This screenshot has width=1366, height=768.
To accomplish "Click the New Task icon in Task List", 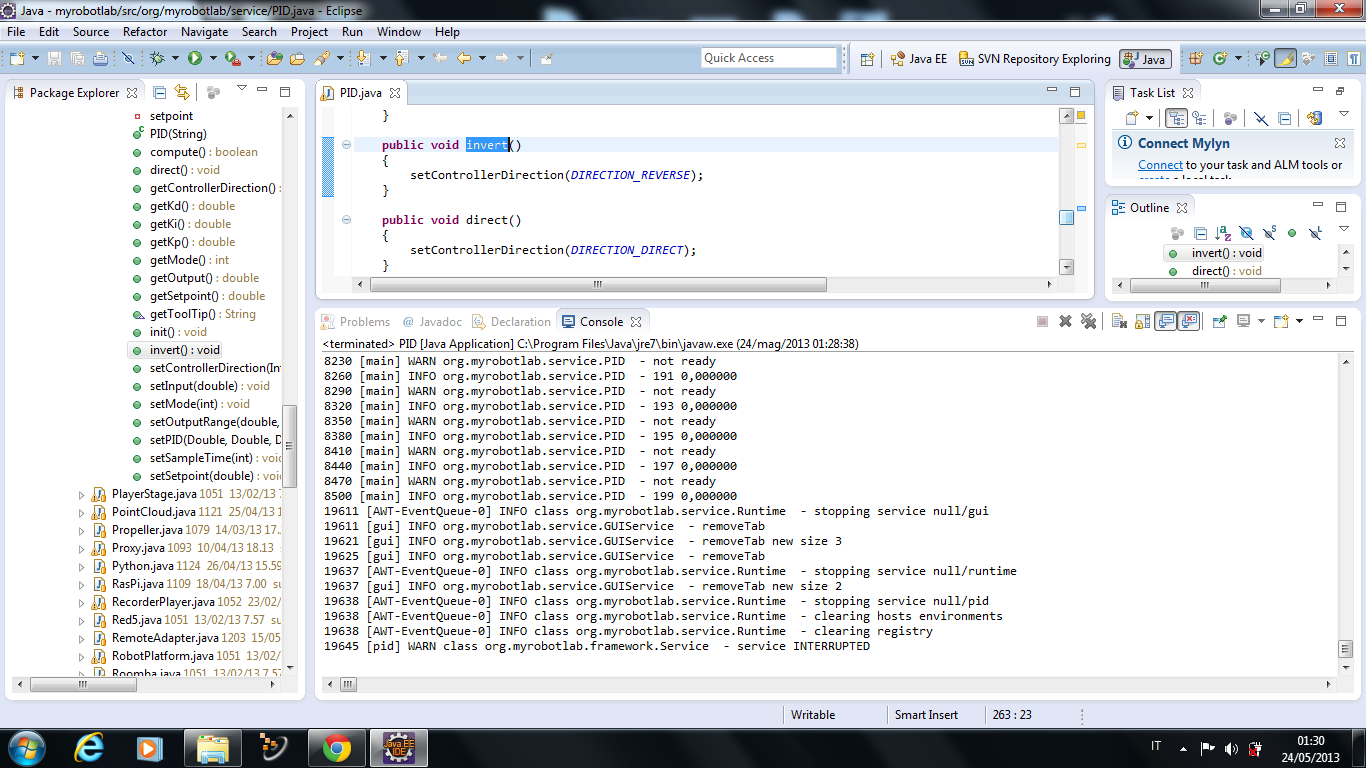I will 1133,118.
